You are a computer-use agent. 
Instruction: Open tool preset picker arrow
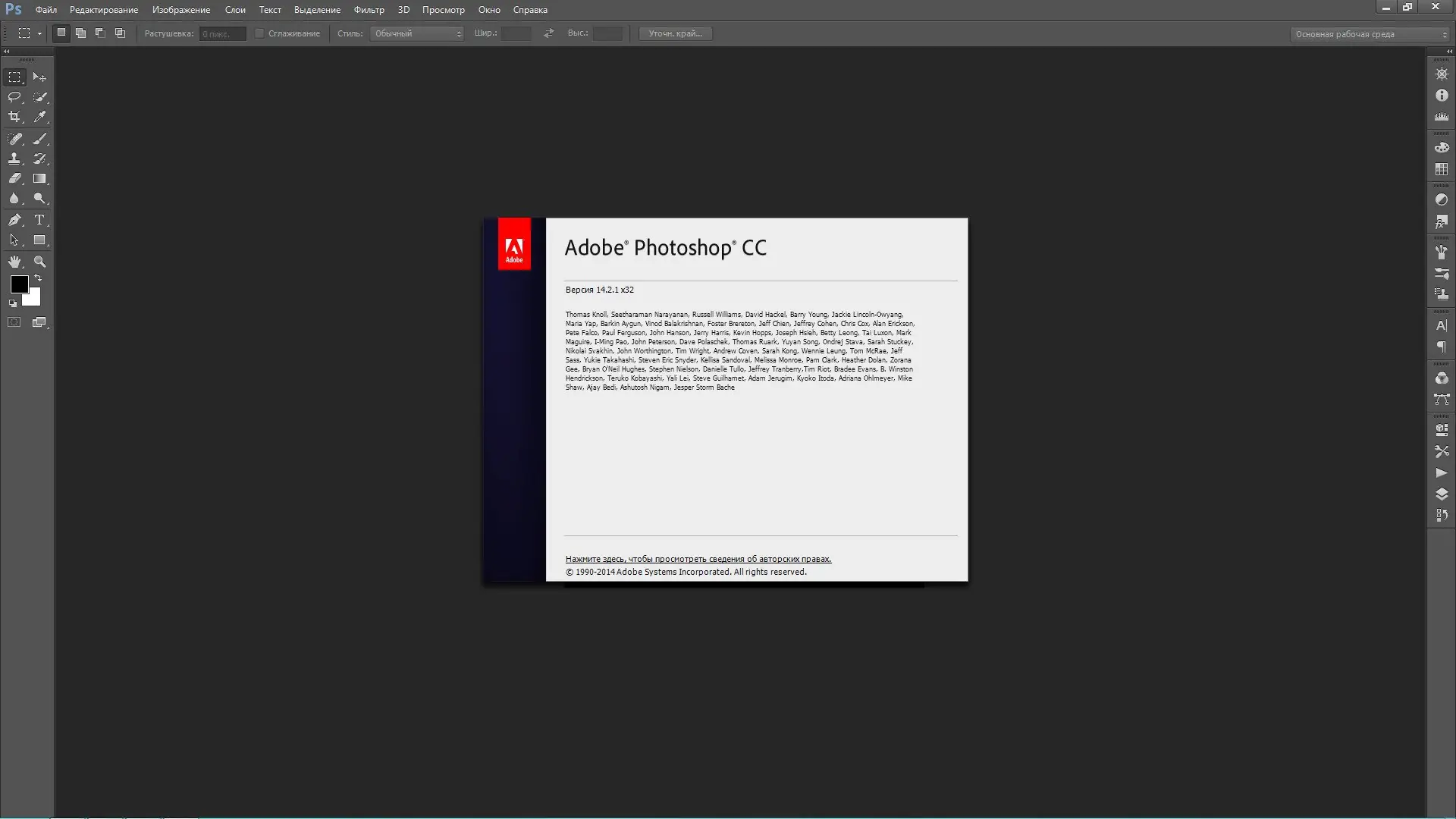click(39, 33)
